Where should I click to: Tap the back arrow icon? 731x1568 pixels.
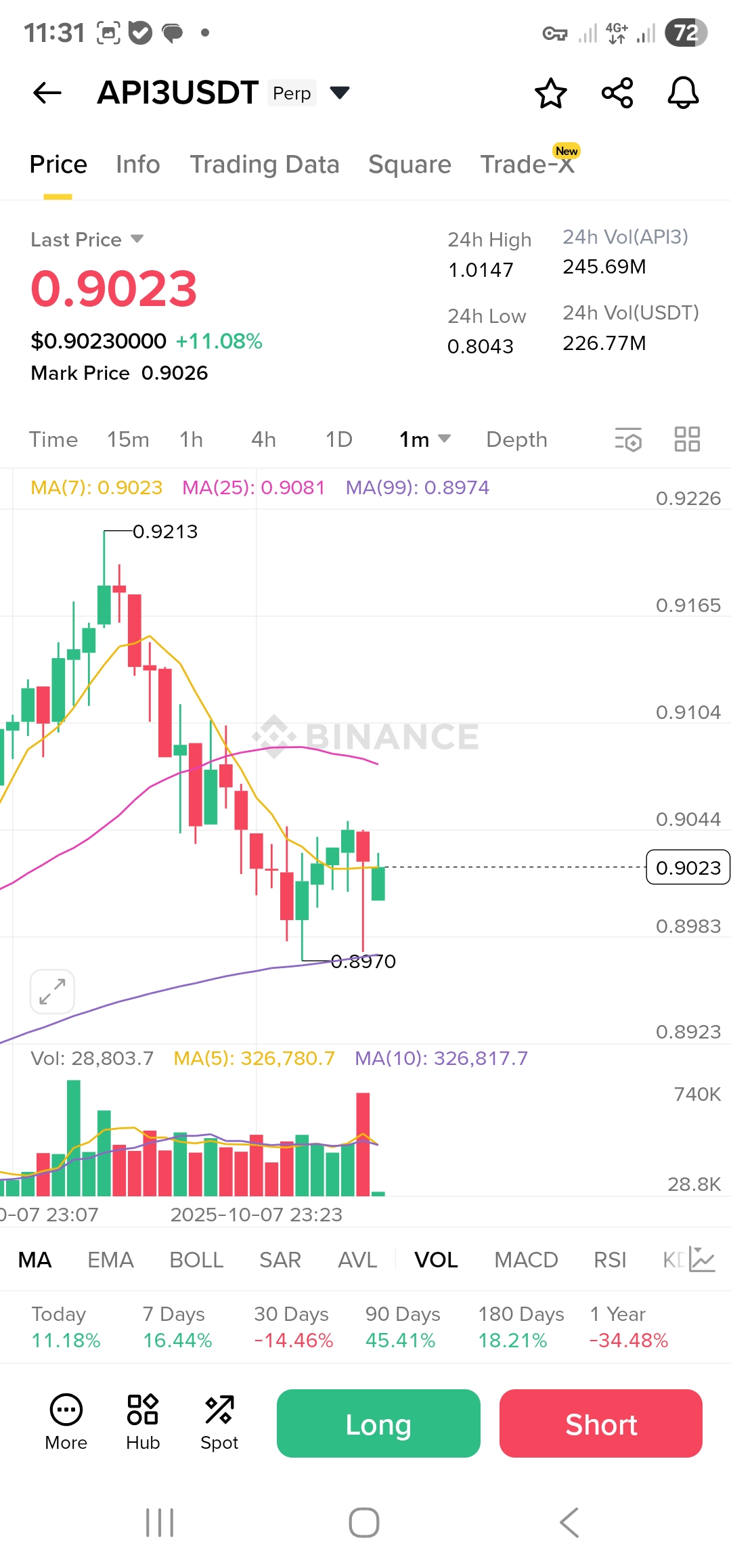point(47,93)
